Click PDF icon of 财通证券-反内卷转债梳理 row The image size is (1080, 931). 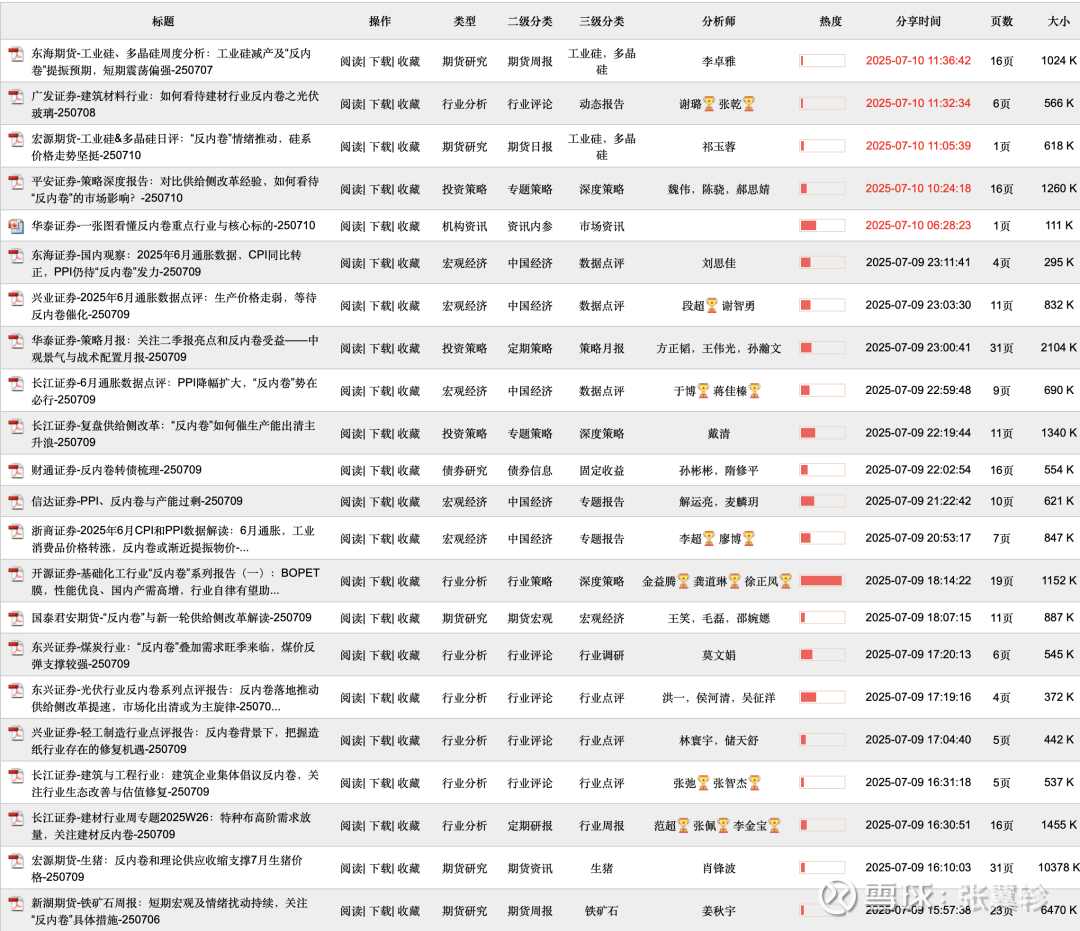click(x=15, y=470)
